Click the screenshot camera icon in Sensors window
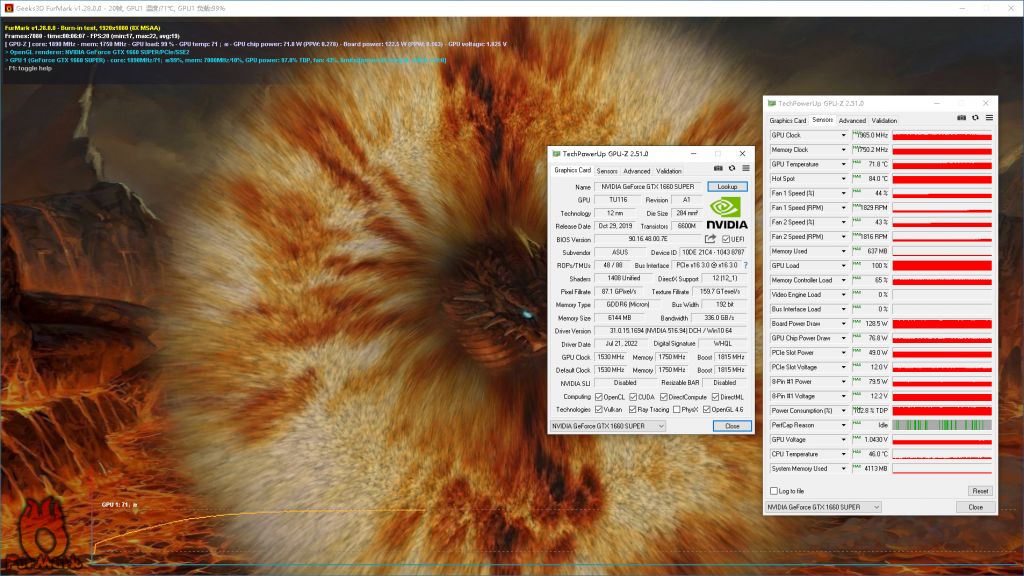The height and width of the screenshot is (576, 1024). point(961,119)
